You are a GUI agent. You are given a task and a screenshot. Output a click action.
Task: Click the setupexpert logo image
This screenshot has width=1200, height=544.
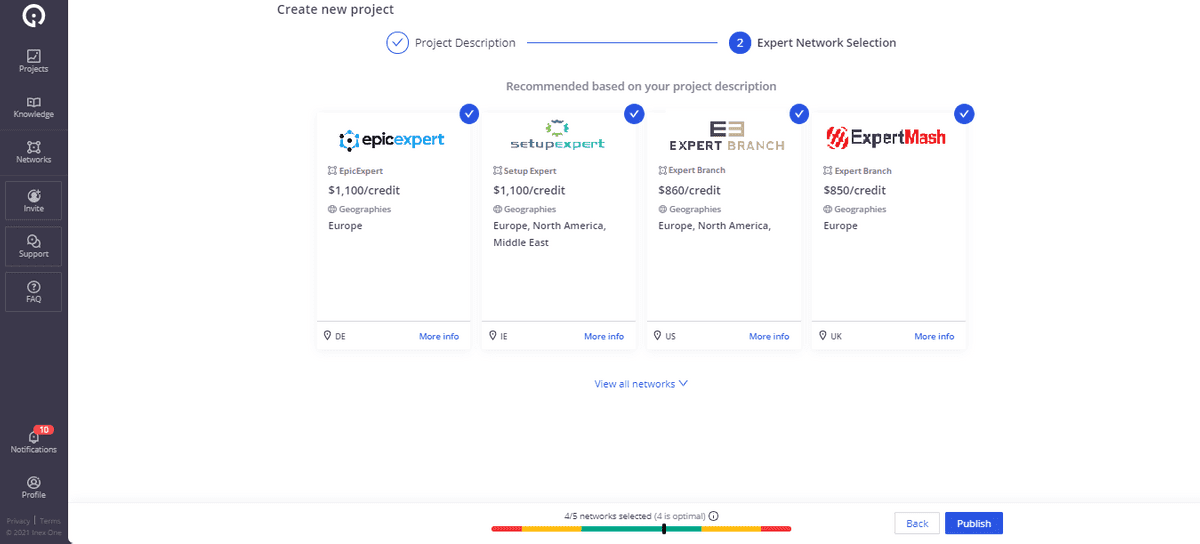pos(558,136)
